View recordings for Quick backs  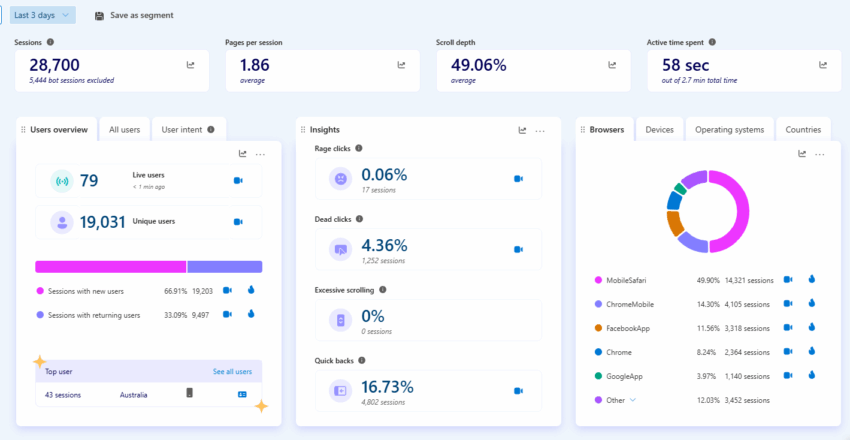(518, 389)
